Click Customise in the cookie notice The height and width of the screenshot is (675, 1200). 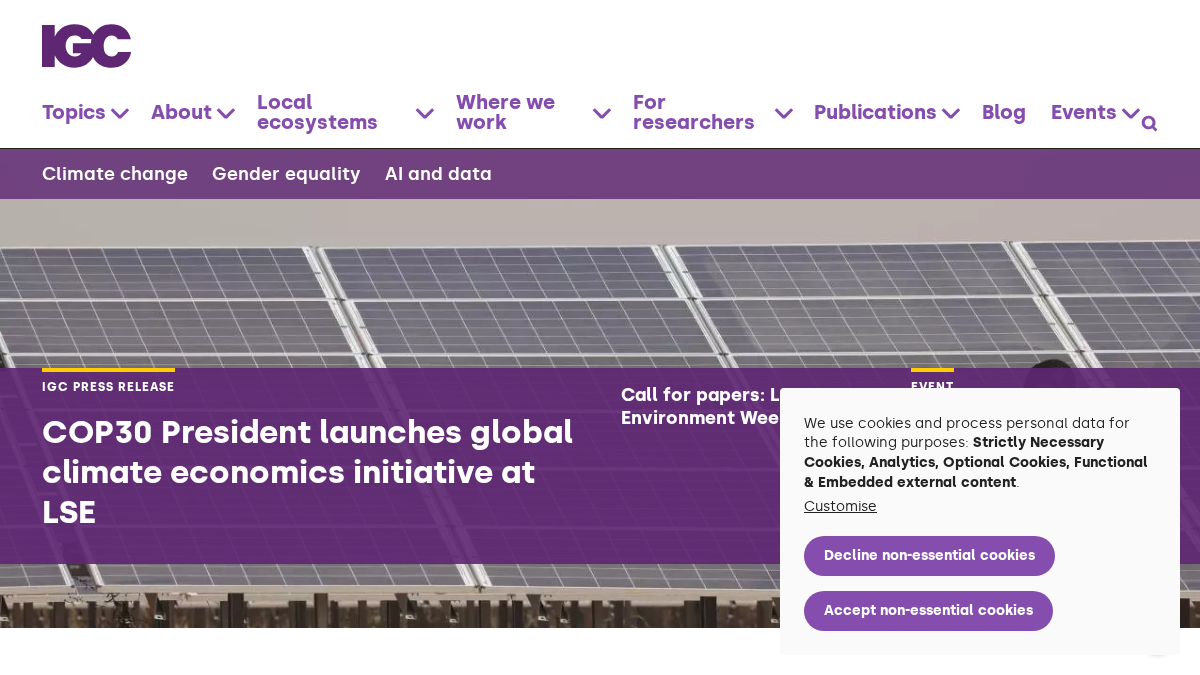840,506
